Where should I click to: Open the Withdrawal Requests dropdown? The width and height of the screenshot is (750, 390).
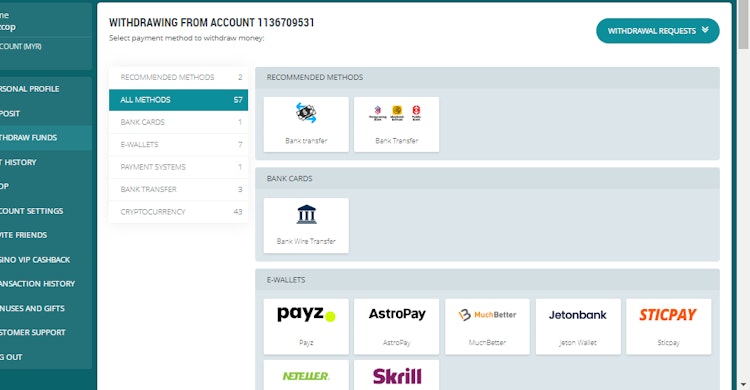click(658, 31)
